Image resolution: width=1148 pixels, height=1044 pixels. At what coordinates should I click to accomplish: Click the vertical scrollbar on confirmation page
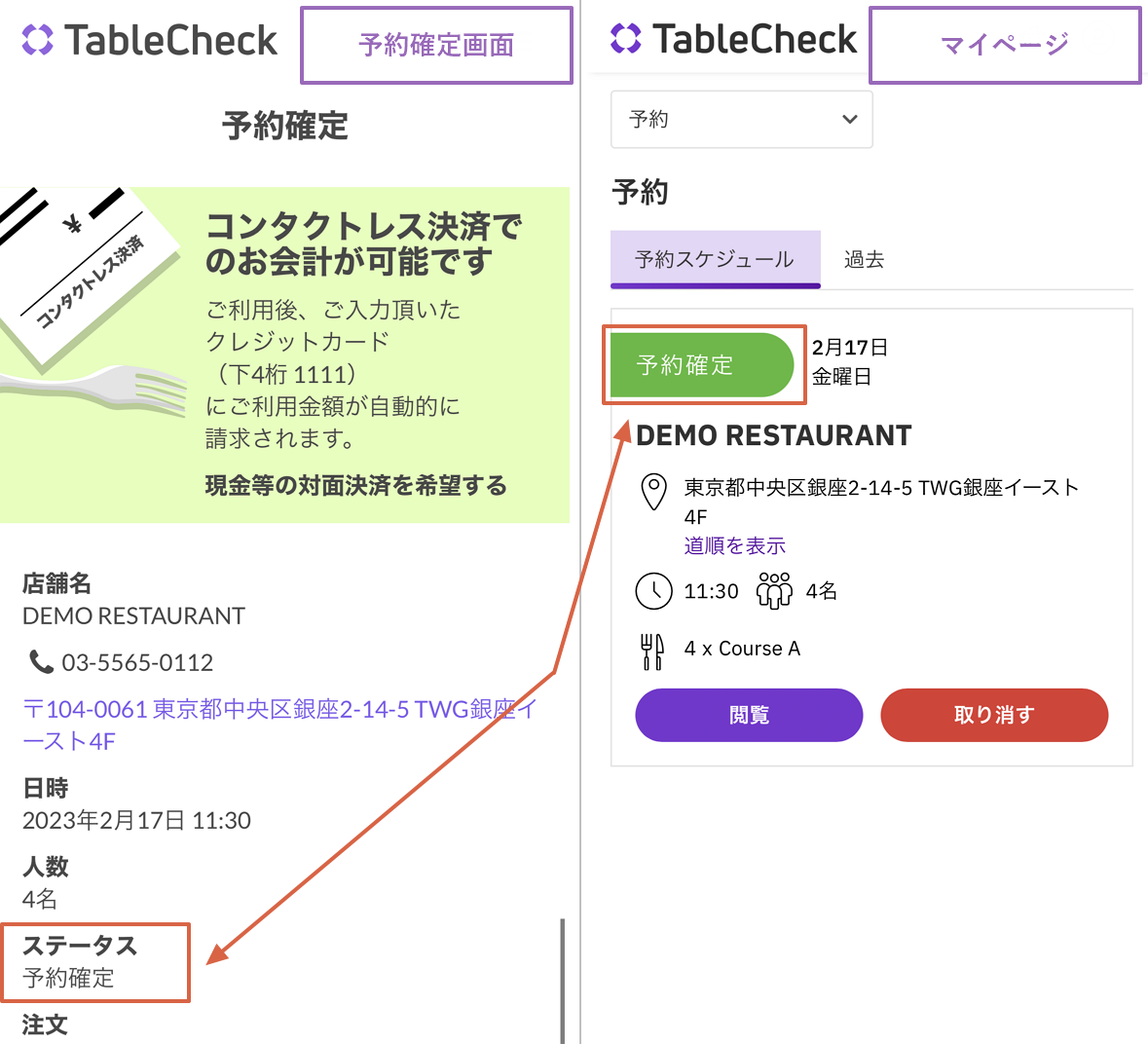pyautogui.click(x=562, y=979)
